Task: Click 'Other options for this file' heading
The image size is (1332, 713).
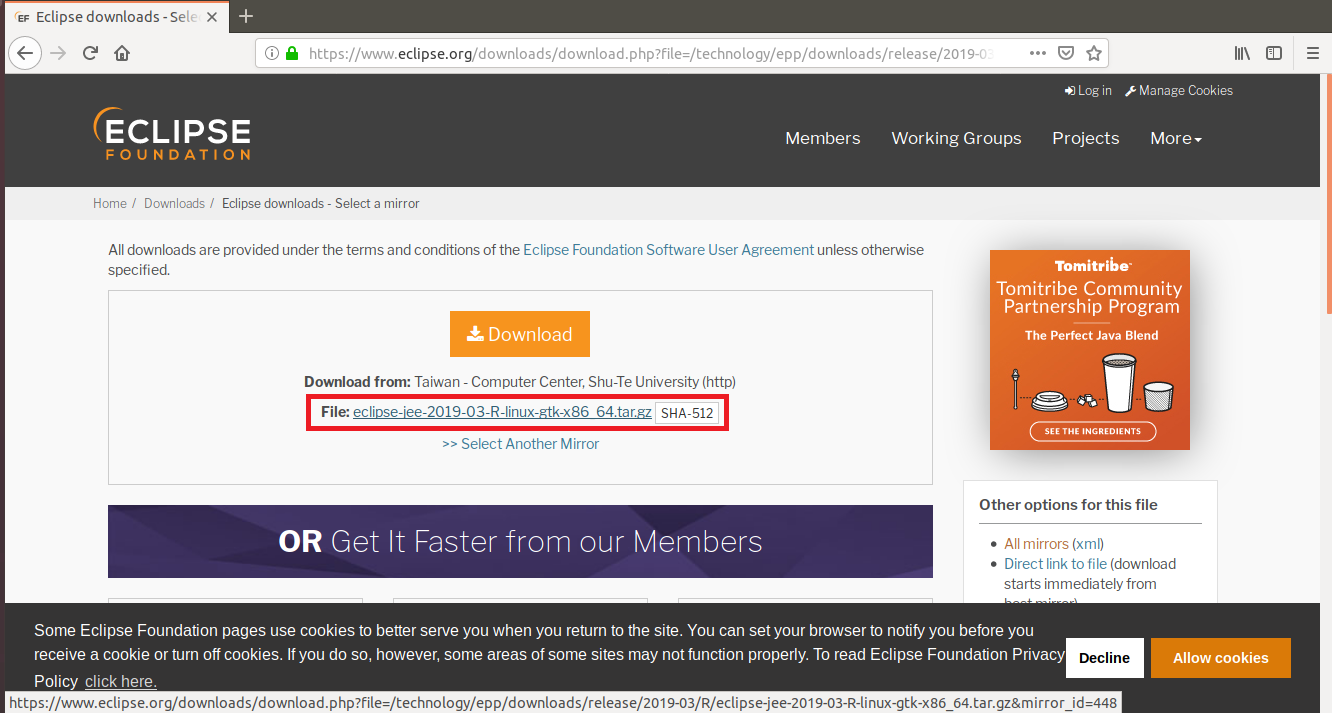Action: [x=1068, y=505]
